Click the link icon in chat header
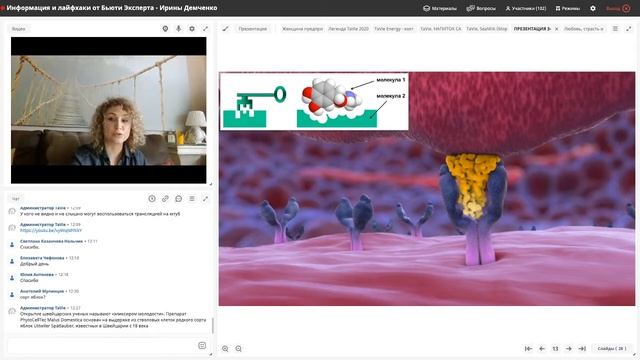This screenshot has width=640, height=360. point(165,198)
